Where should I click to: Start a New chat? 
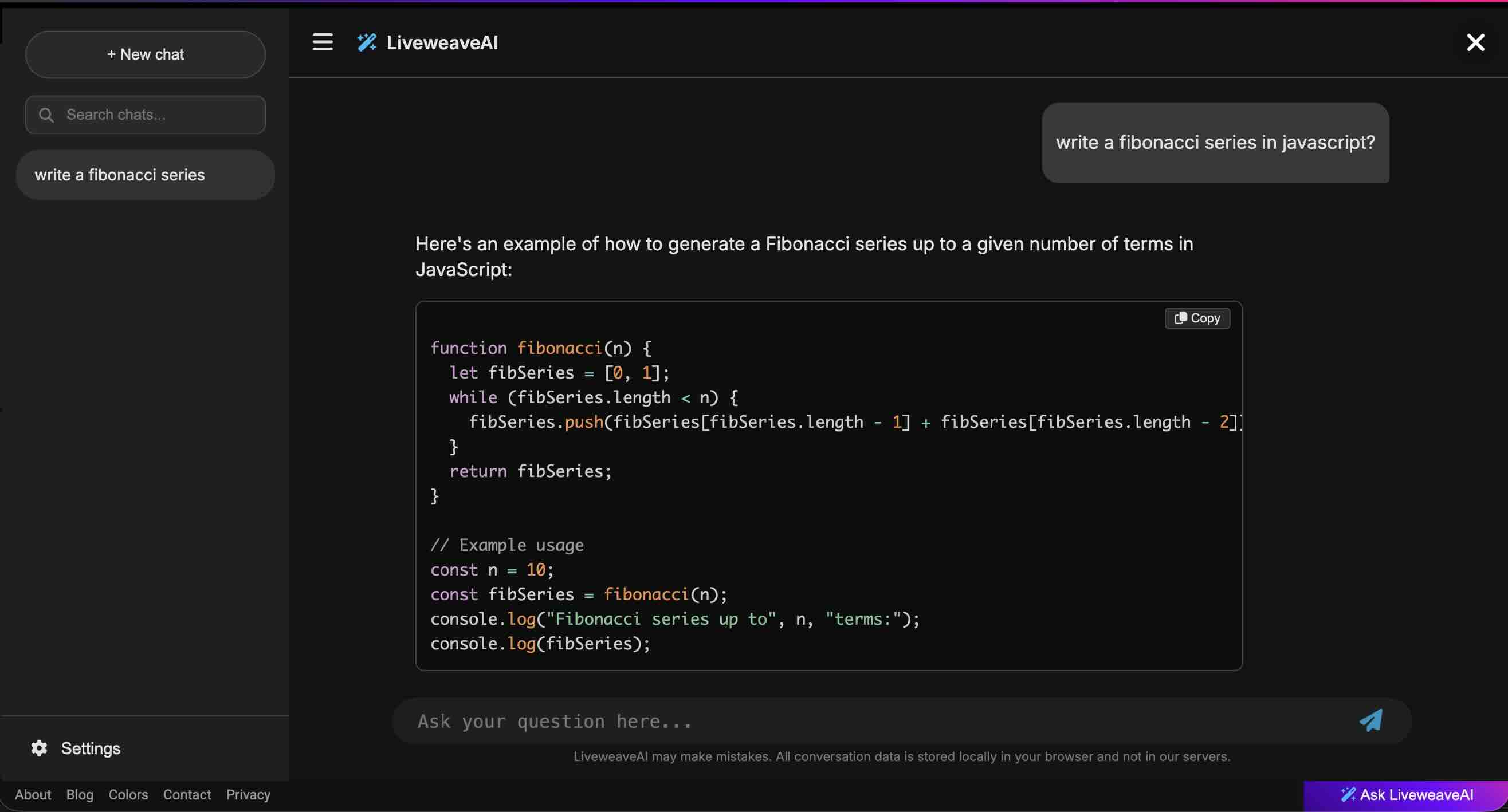click(x=145, y=54)
